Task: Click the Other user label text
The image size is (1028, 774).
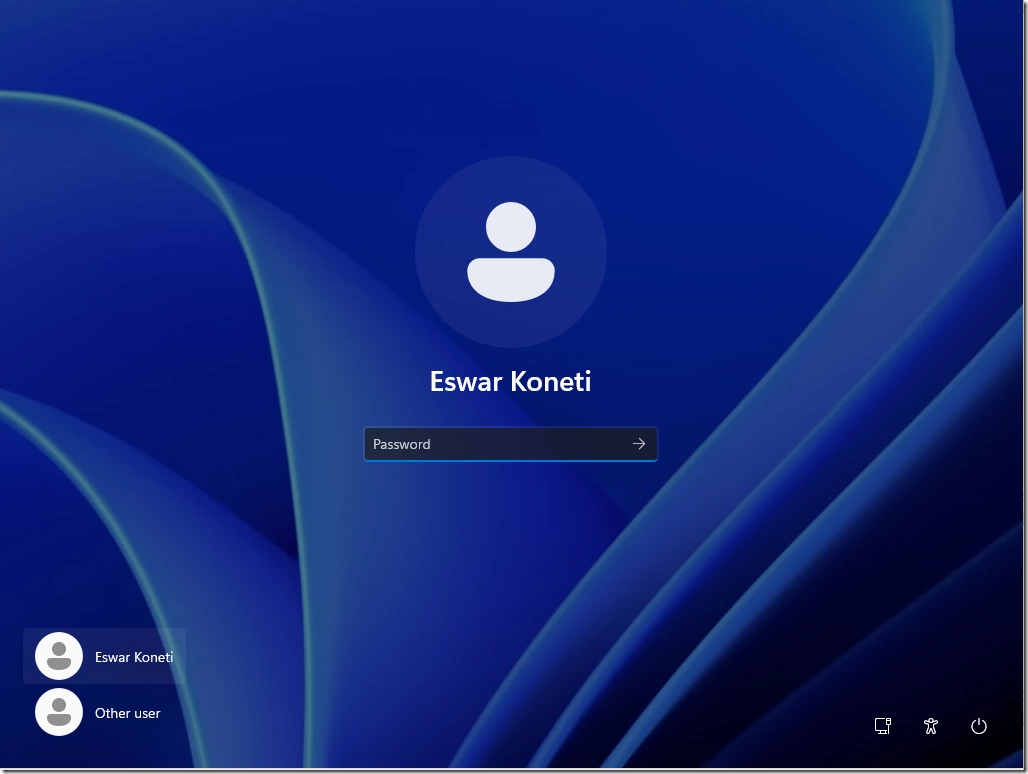Action: [127, 713]
